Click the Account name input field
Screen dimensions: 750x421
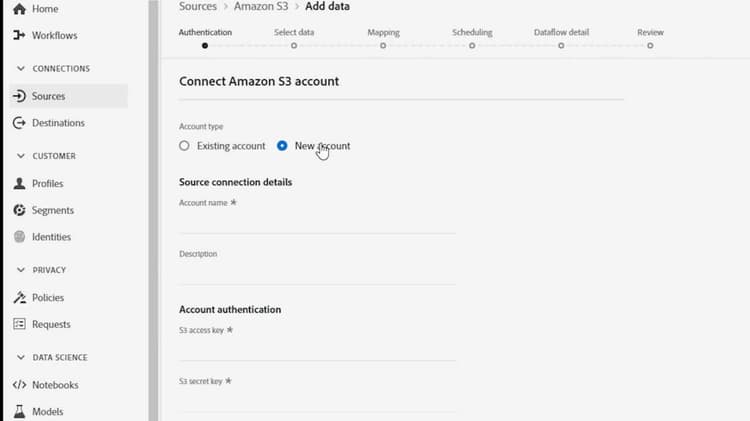point(317,223)
